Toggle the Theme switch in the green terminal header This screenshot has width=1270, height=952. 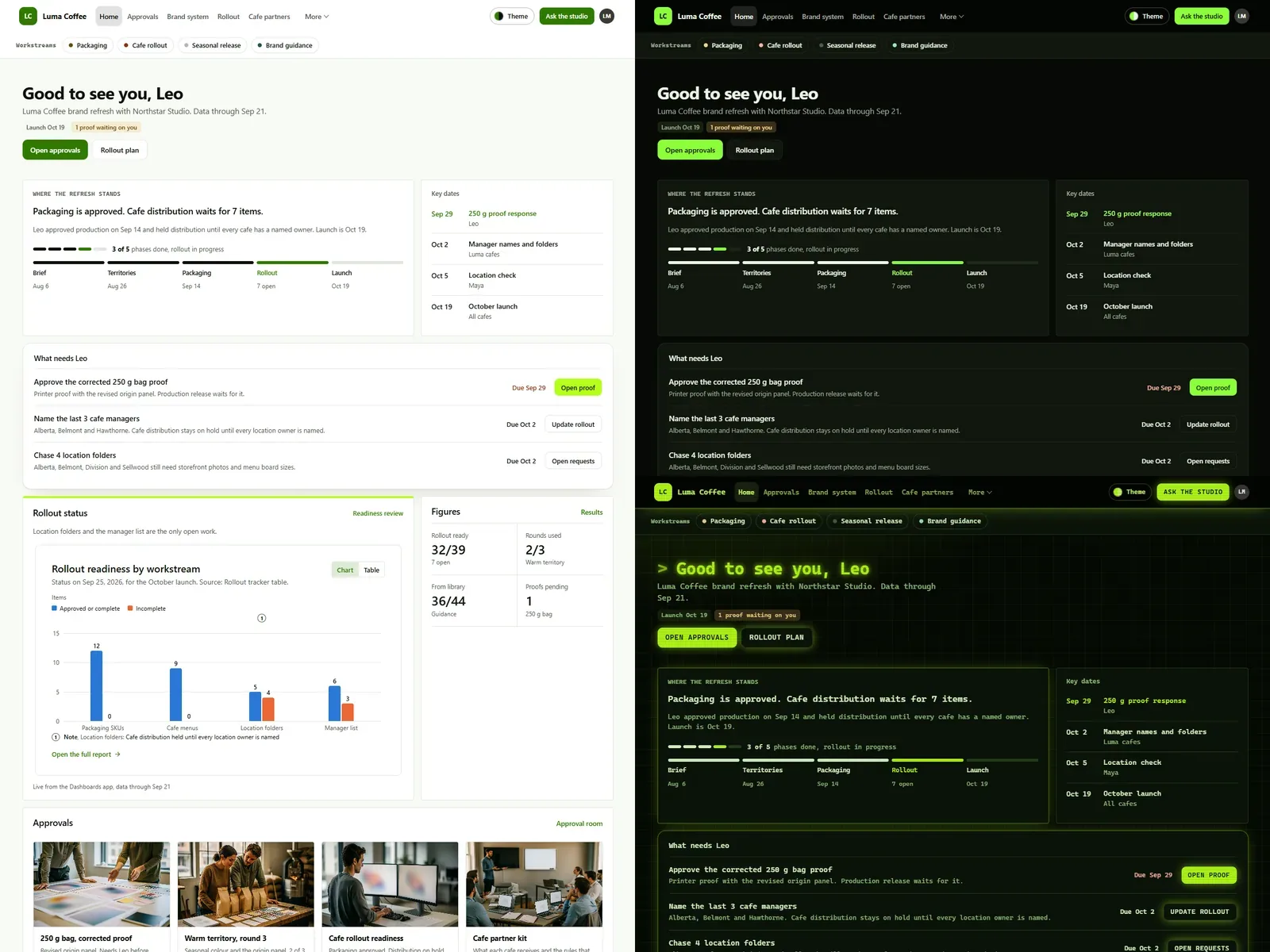[x=1130, y=492]
